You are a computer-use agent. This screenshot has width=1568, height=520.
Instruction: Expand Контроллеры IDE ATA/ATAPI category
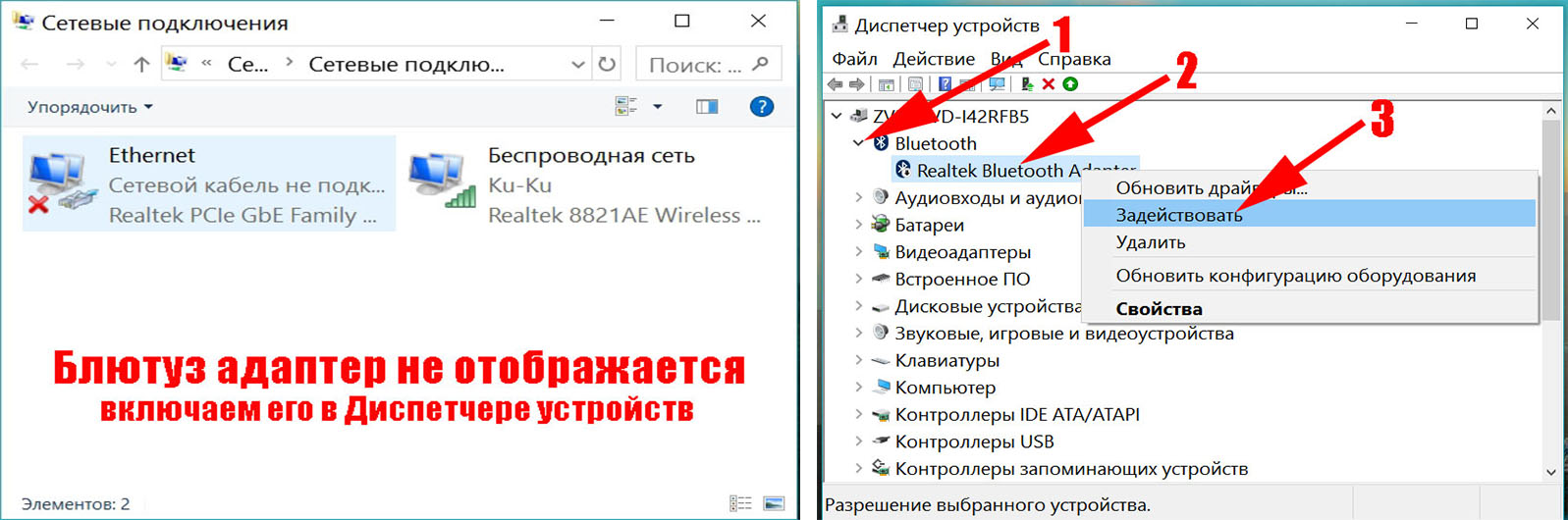(x=859, y=414)
